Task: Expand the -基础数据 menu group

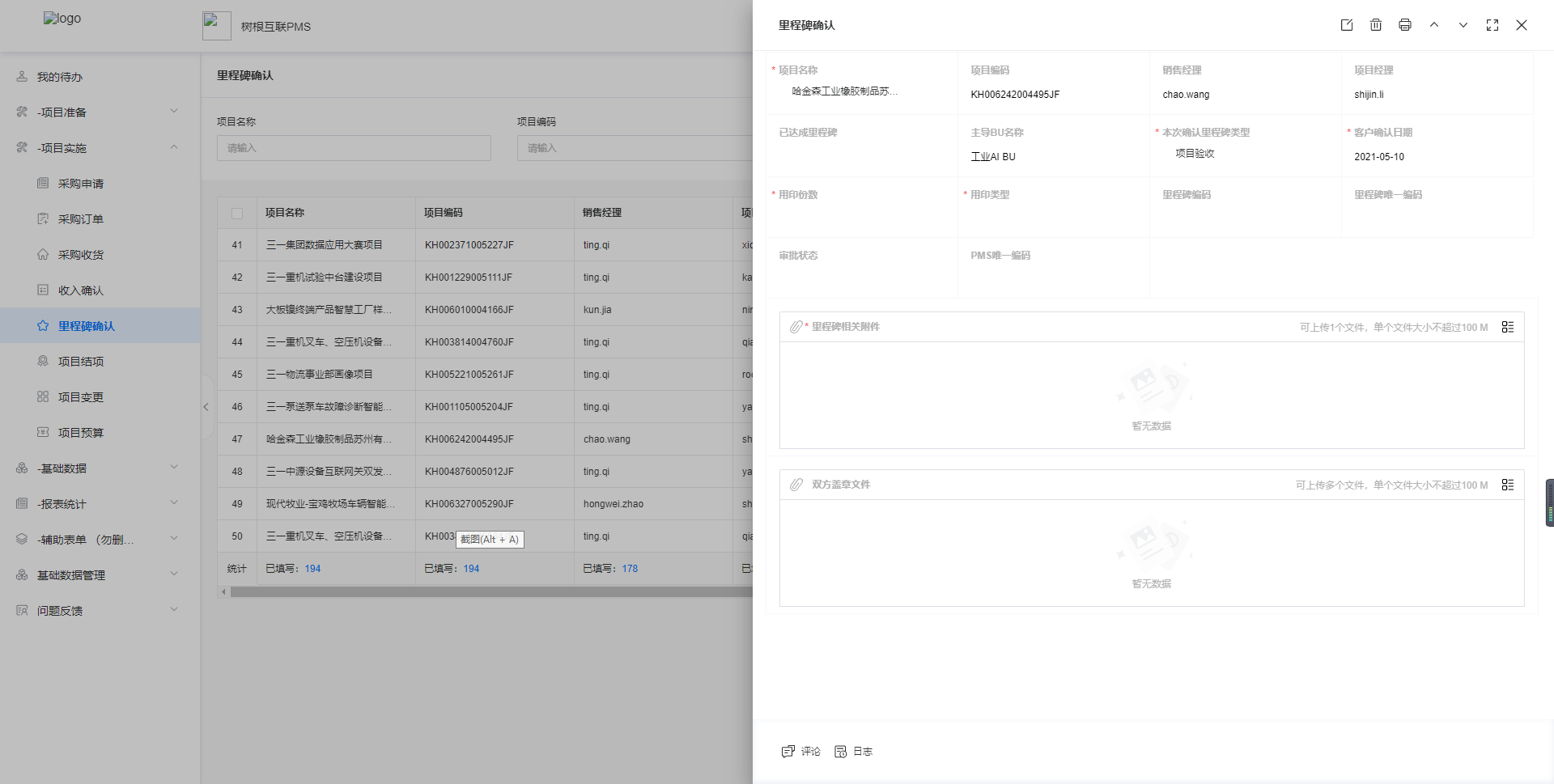Action: [100, 468]
